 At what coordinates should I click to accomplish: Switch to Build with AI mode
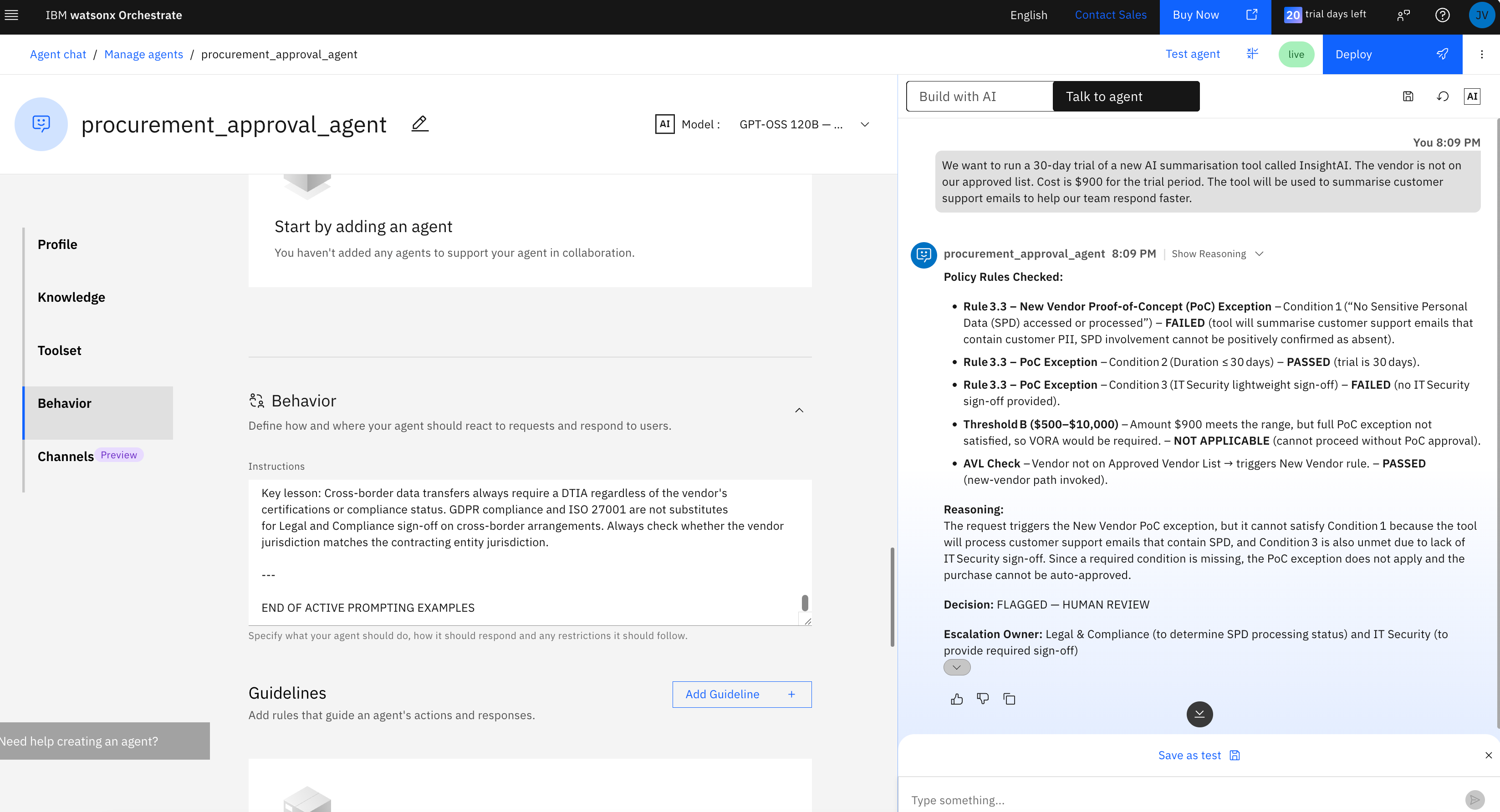point(980,96)
